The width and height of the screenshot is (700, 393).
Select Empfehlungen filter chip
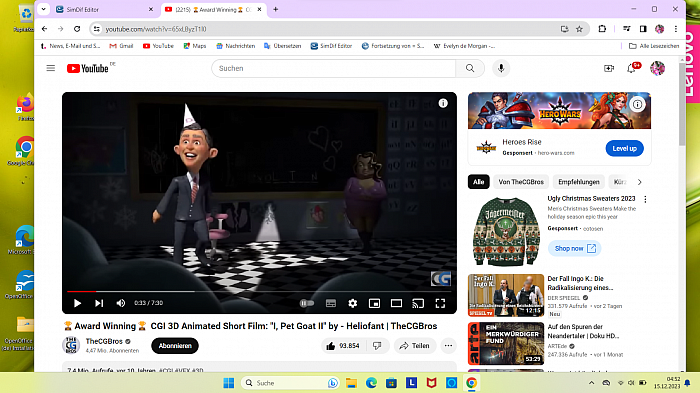tap(579, 182)
